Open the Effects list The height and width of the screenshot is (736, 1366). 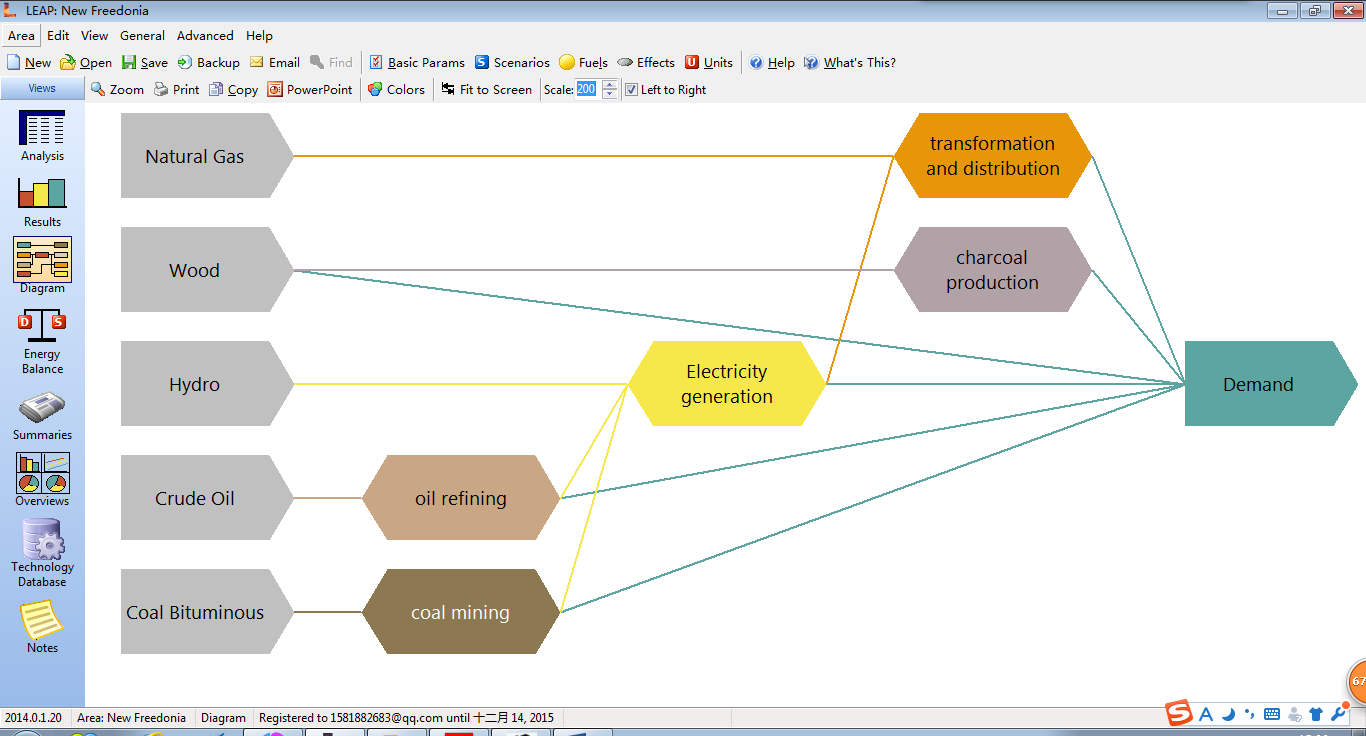pos(646,62)
